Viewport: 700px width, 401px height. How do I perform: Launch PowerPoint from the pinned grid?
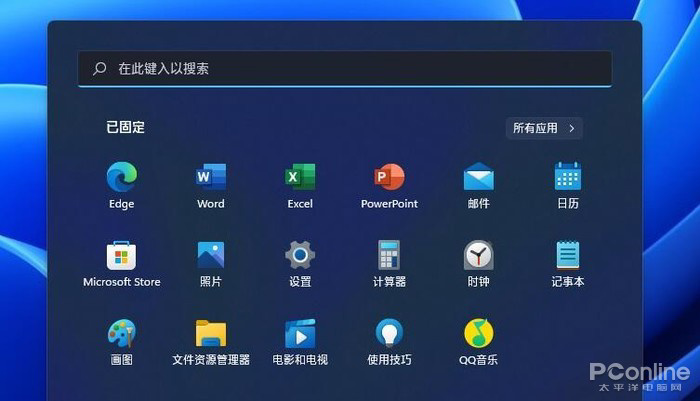389,177
